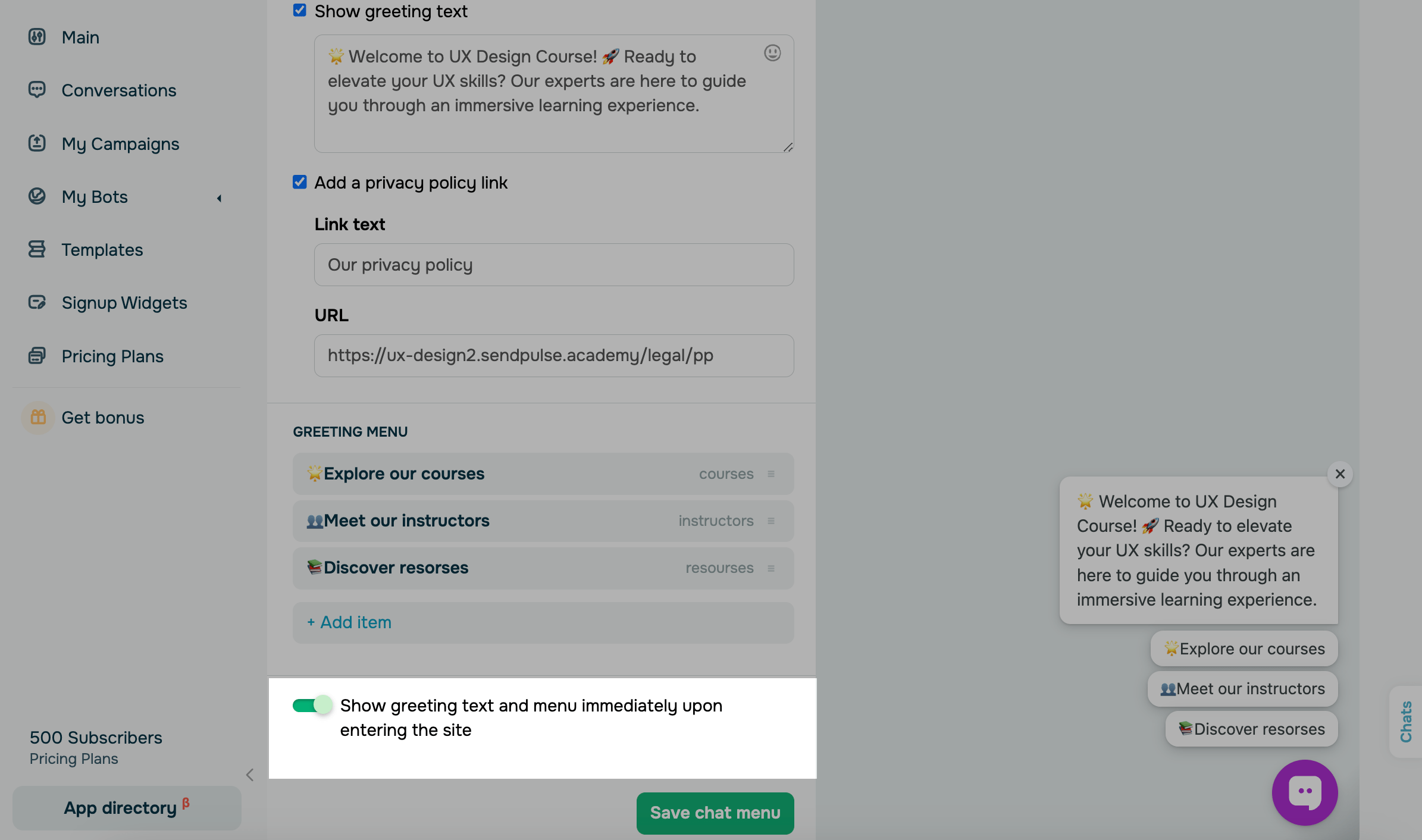This screenshot has height=840, width=1422.
Task: Click the Main dashboard sidebar icon
Action: coord(37,37)
